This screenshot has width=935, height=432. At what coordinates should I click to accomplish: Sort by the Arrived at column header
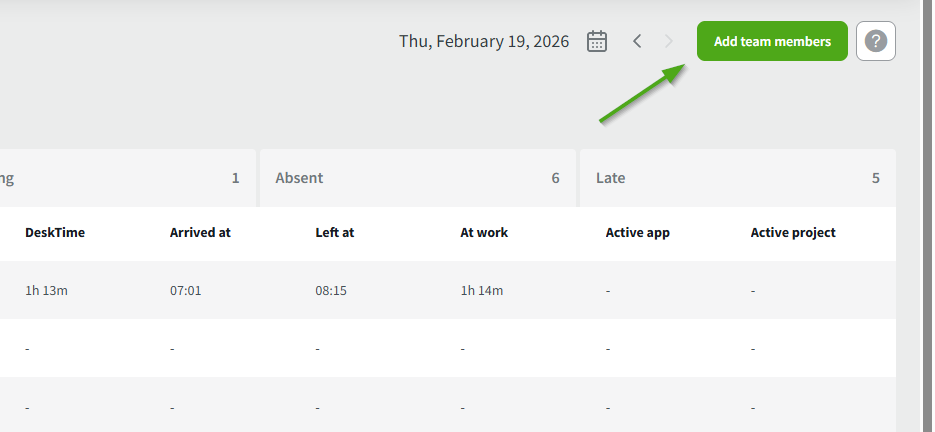pos(200,233)
